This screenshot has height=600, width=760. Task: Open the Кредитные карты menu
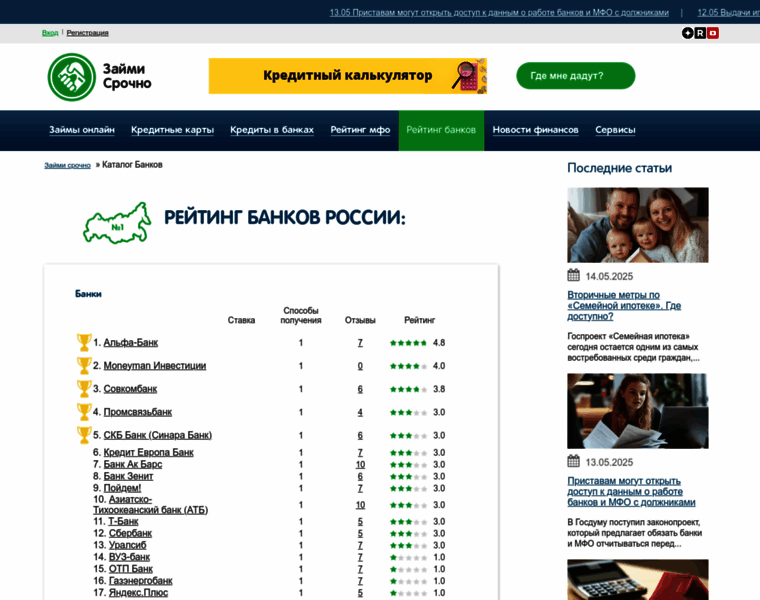click(x=173, y=130)
